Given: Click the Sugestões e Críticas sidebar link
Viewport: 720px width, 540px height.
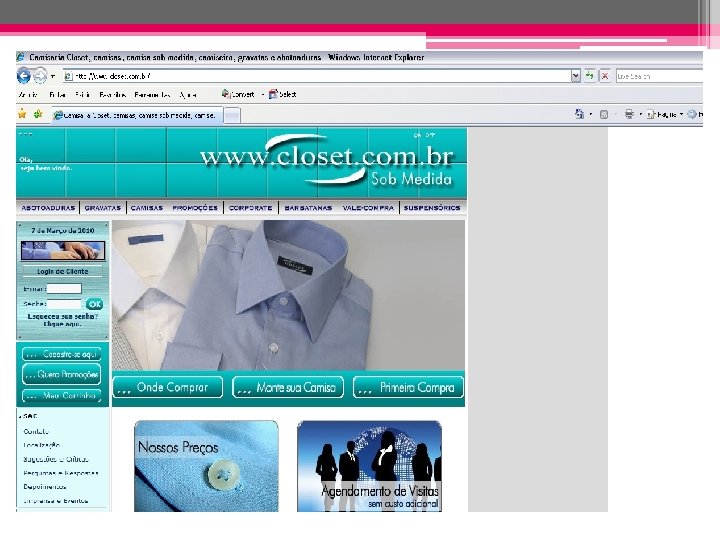Looking at the screenshot, I should (56, 459).
